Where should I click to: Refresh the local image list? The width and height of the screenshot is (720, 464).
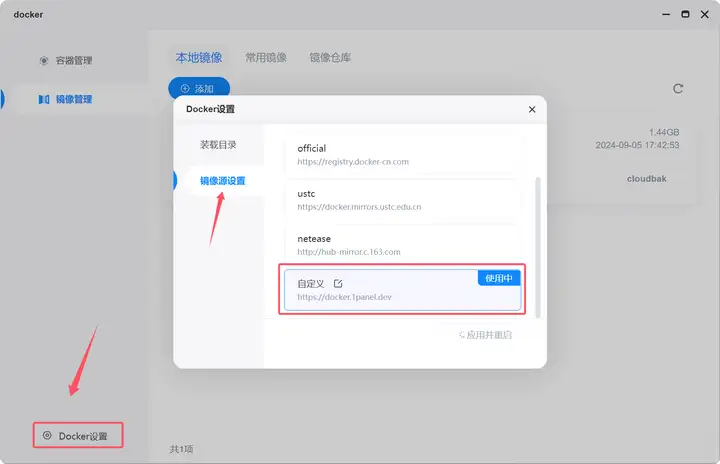pyautogui.click(x=678, y=89)
